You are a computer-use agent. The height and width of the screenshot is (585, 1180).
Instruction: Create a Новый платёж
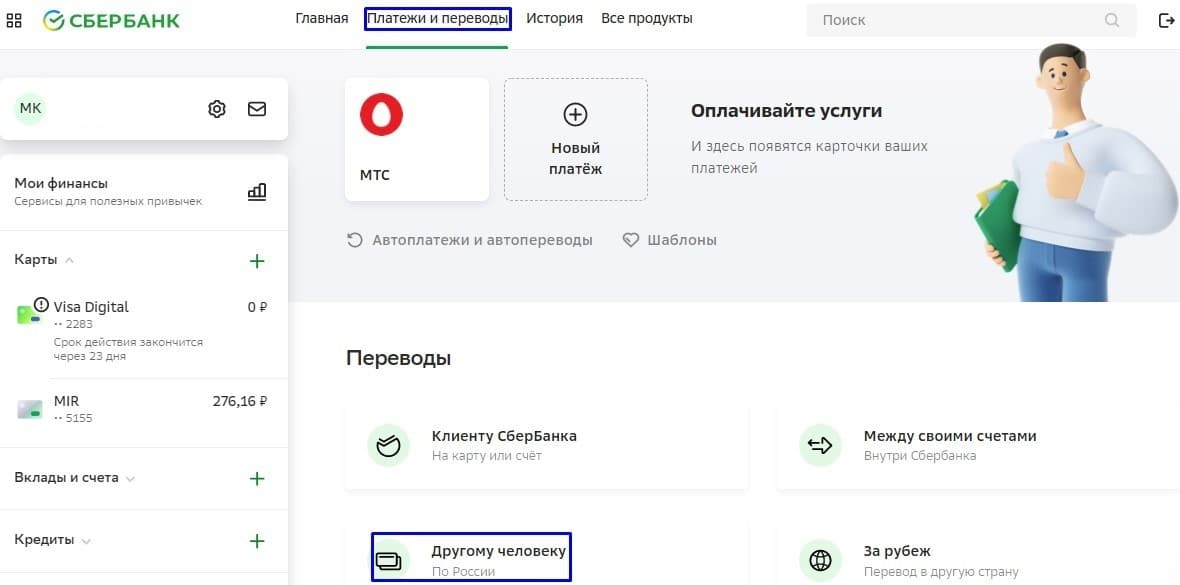(575, 139)
